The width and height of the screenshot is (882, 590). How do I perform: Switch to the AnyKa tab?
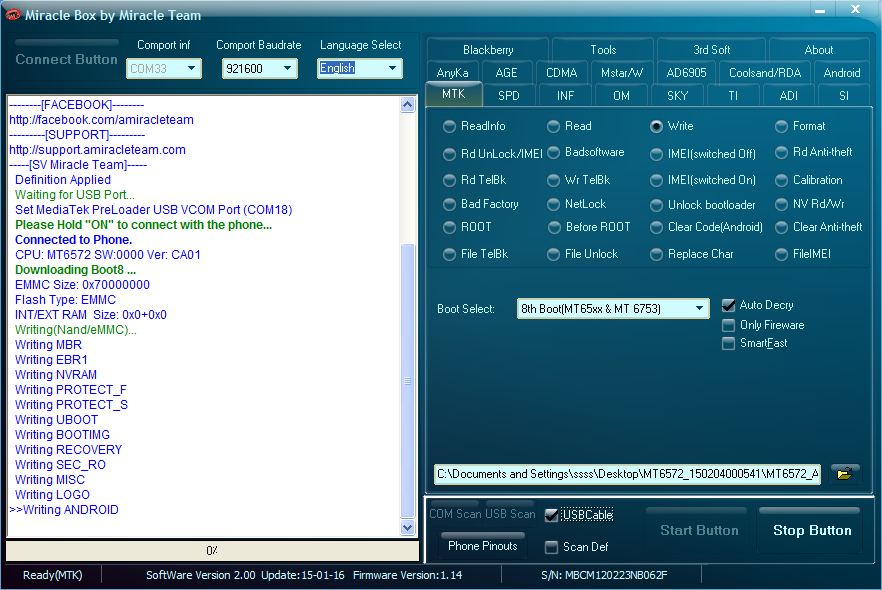452,73
